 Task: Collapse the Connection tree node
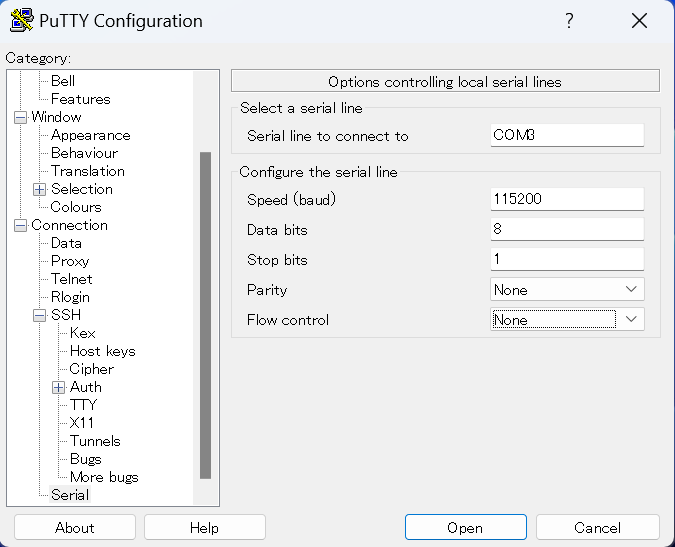tap(20, 225)
